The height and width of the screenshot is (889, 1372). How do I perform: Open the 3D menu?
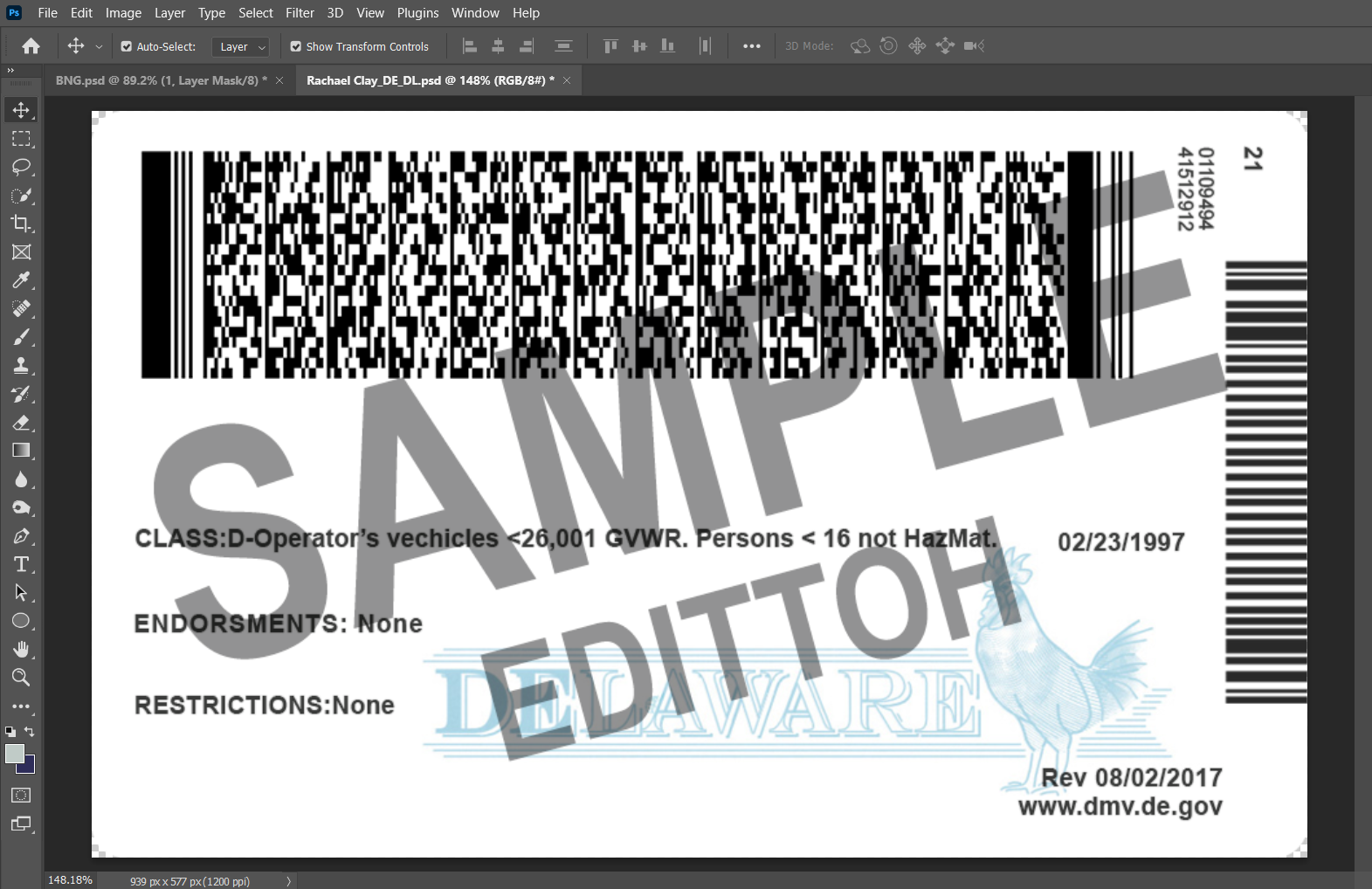coord(335,13)
